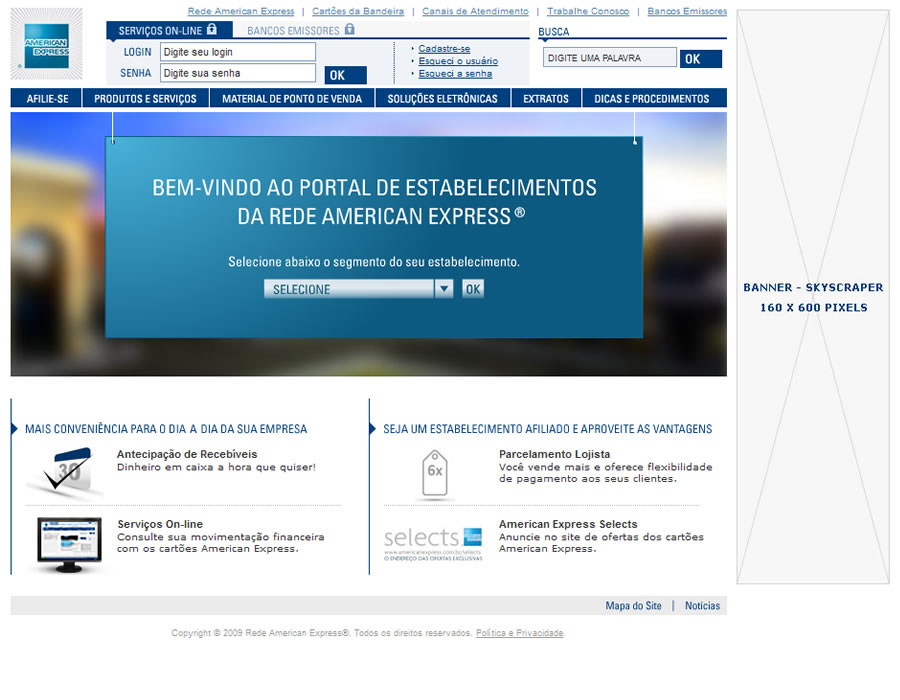Click the copyright 2009 Rede American Express text
Viewport: 900px width, 700px height.
(x=322, y=633)
